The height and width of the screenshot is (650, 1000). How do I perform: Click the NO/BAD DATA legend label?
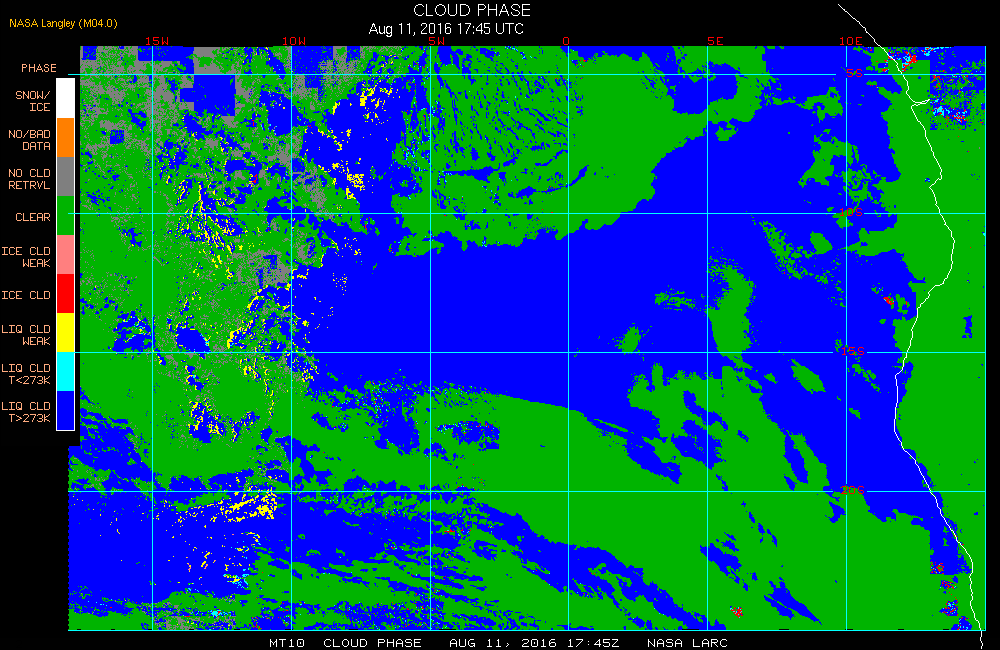29,140
